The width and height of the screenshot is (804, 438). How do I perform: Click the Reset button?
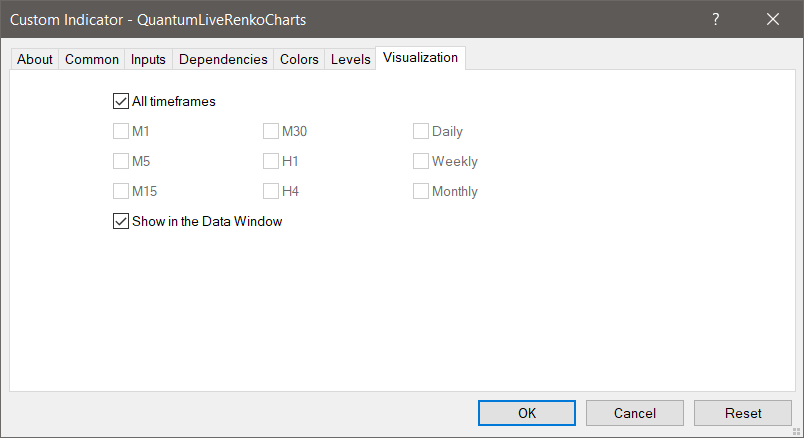click(x=743, y=413)
